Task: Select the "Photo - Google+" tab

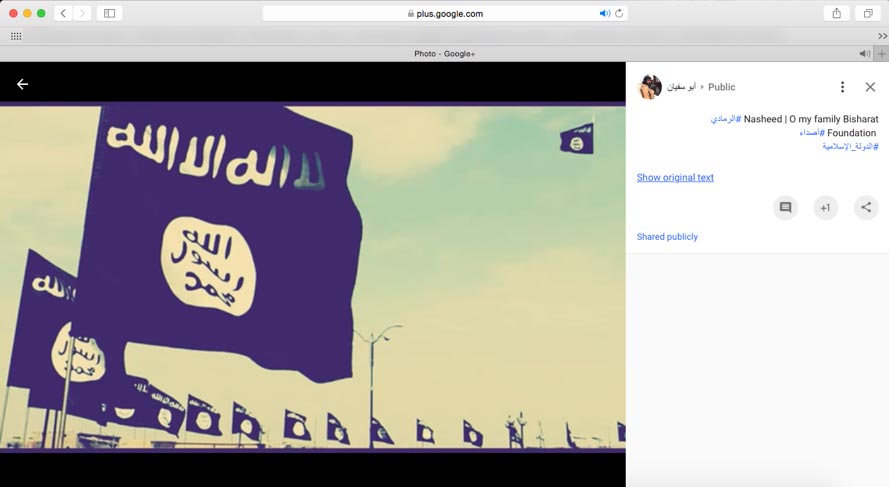Action: [444, 54]
